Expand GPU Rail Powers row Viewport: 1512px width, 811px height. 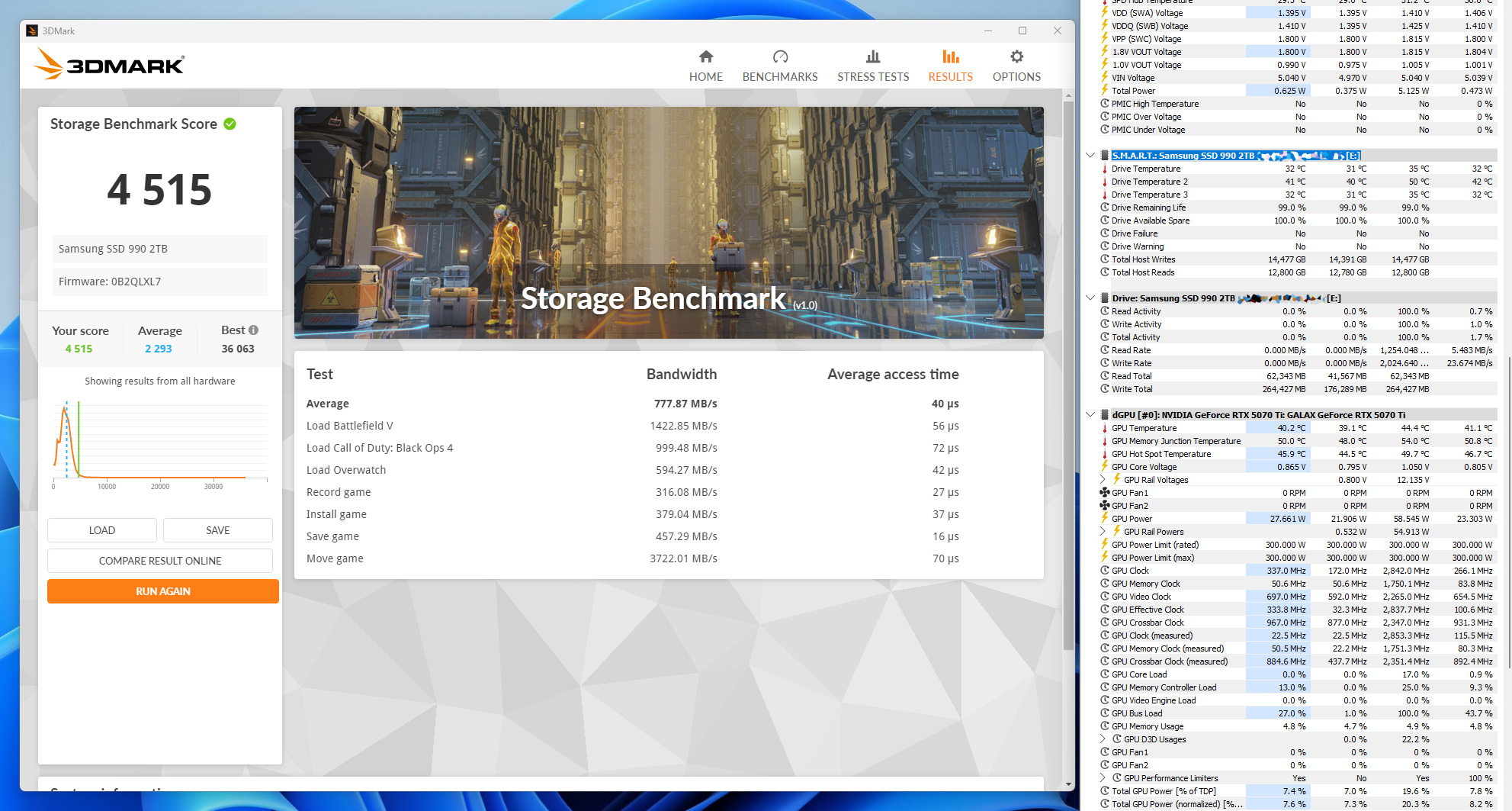[x=1103, y=532]
